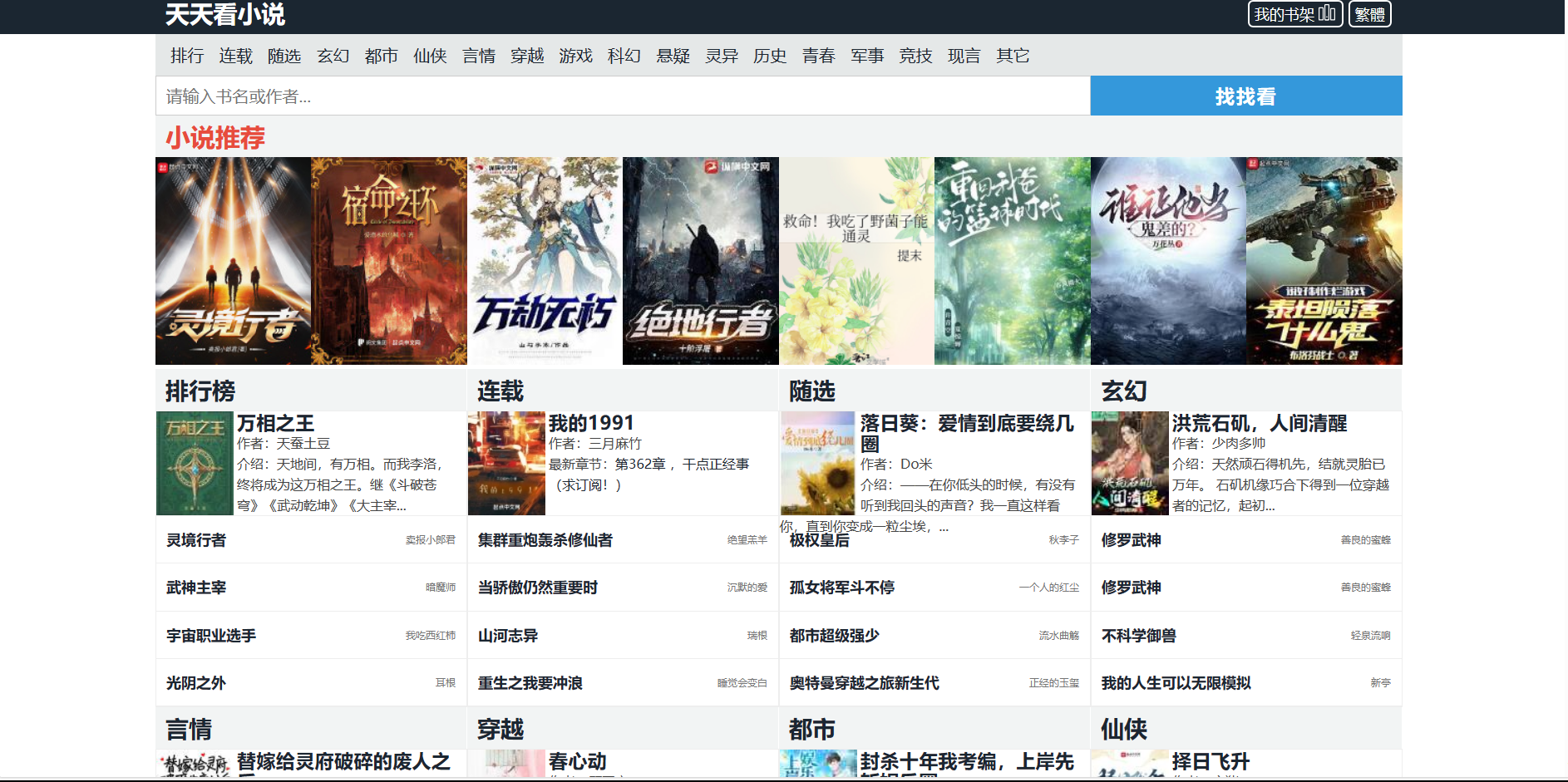Open 山河志异 in 连载 list
Viewport: 1568px width, 782px height.
coord(508,636)
